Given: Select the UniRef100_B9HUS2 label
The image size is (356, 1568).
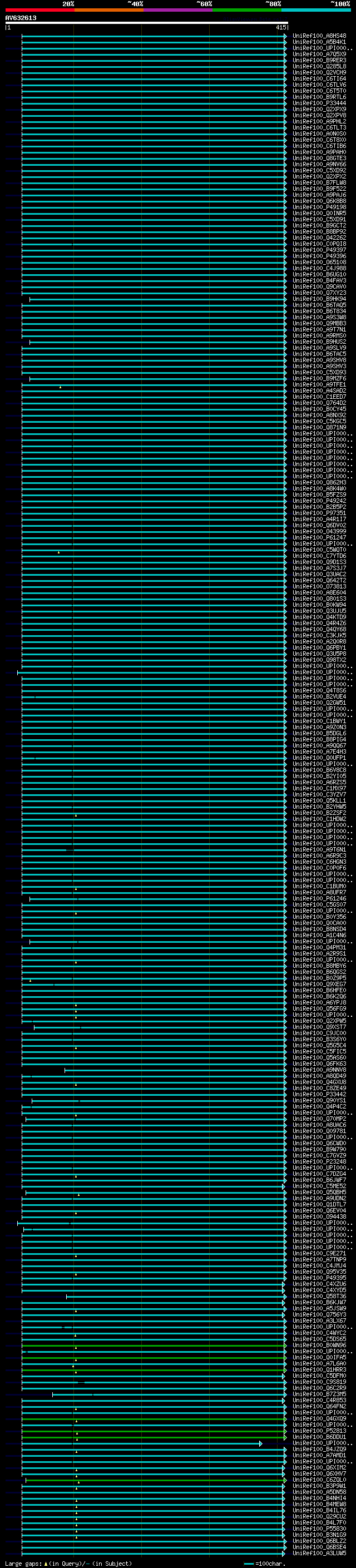Looking at the screenshot, I should pos(319,342).
